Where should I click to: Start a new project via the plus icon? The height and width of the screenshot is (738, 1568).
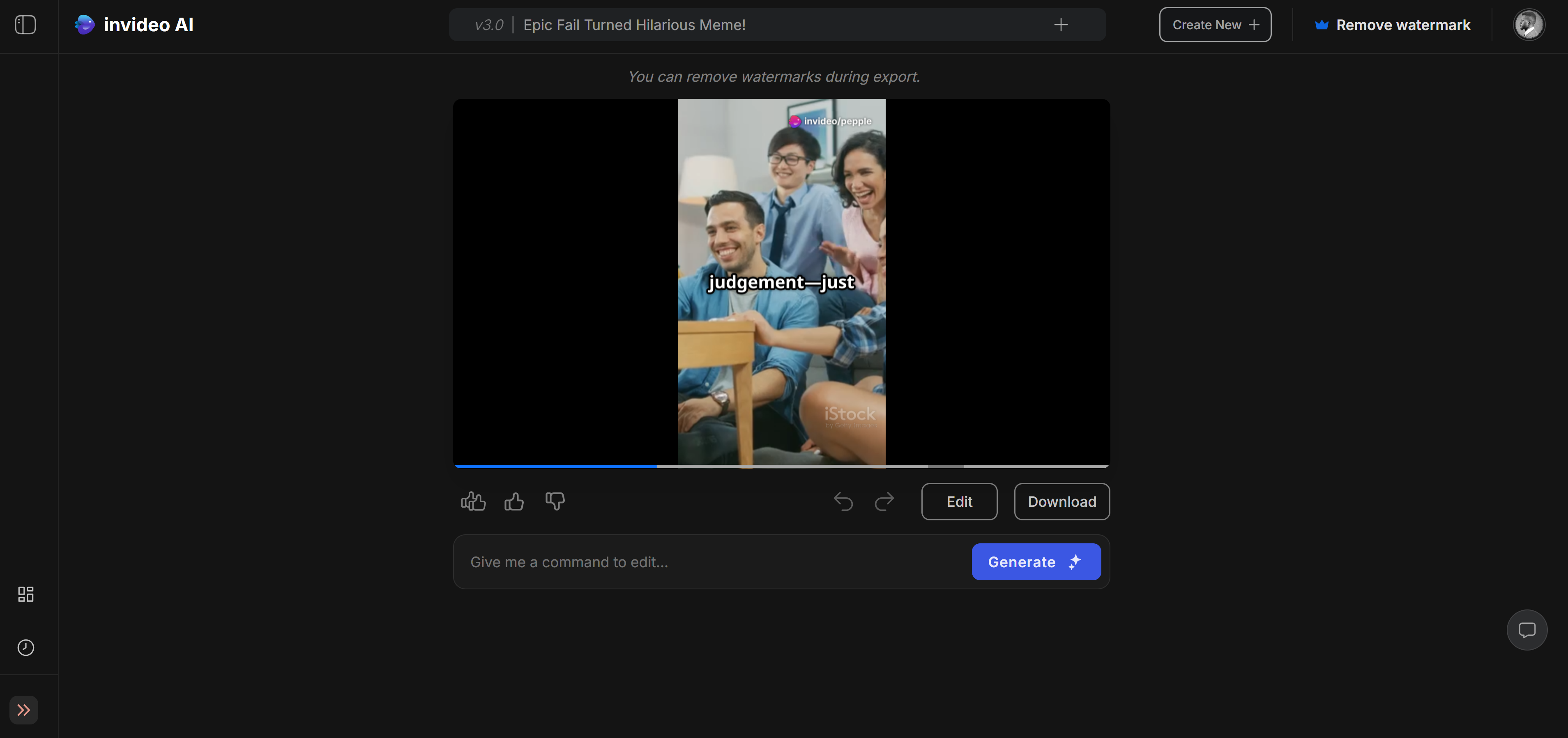coord(1060,24)
